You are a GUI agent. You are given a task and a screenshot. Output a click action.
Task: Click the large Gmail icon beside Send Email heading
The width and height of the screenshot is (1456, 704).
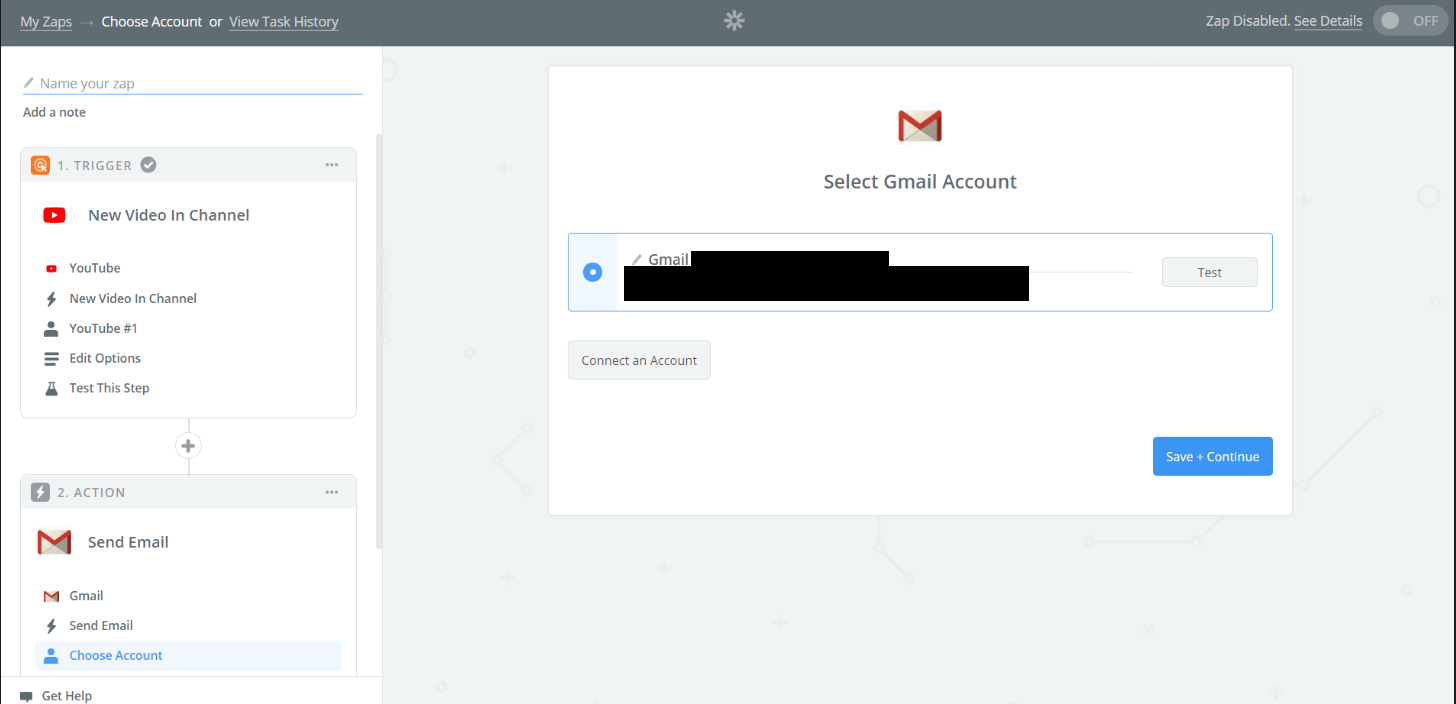pyautogui.click(x=54, y=542)
